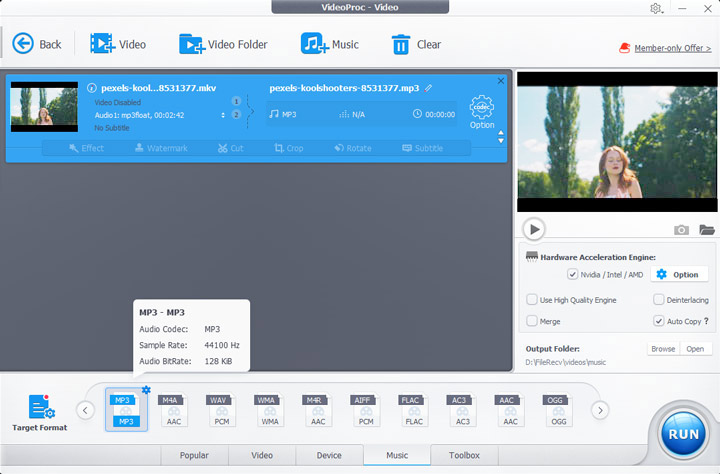Play the preview video

pyautogui.click(x=534, y=229)
